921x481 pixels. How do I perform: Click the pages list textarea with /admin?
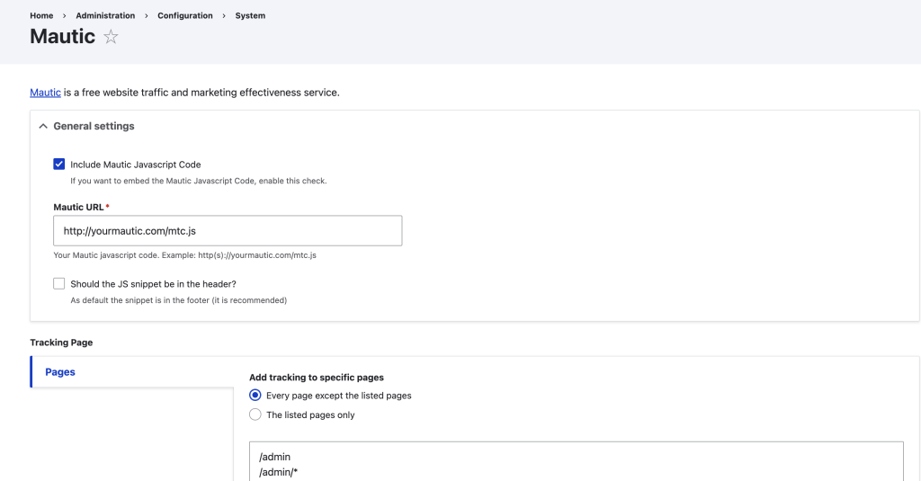point(576,462)
